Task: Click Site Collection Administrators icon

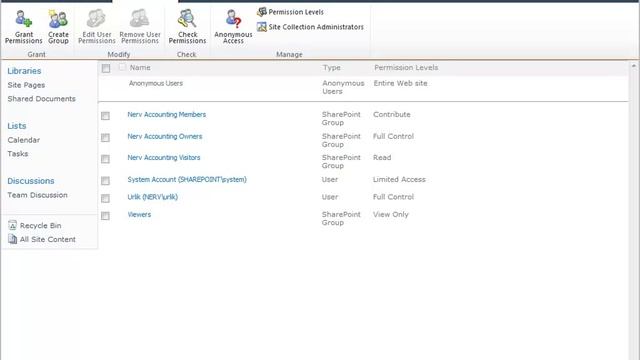Action: point(262,27)
